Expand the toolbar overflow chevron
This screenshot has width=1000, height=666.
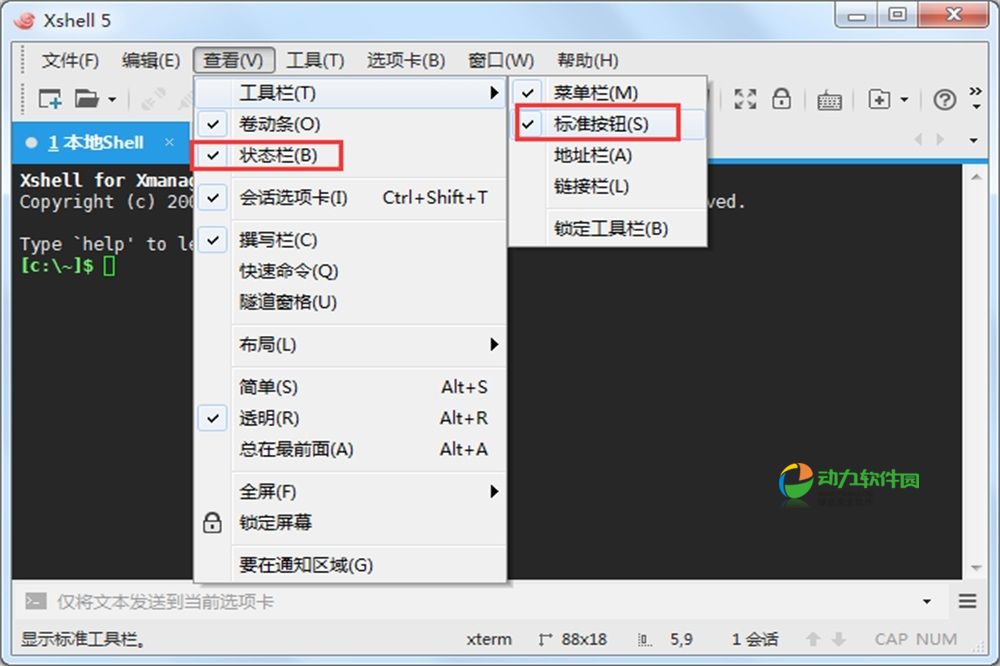[x=976, y=97]
